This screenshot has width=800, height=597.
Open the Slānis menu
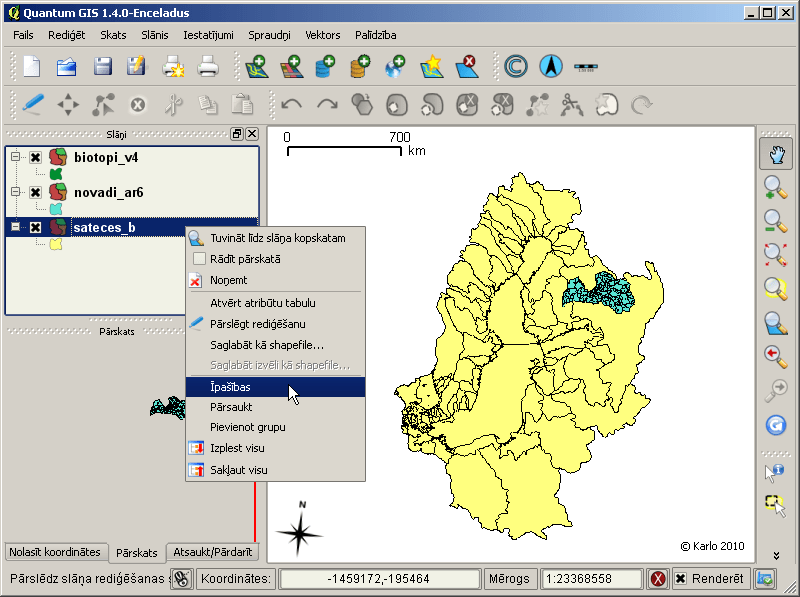pyautogui.click(x=155, y=35)
